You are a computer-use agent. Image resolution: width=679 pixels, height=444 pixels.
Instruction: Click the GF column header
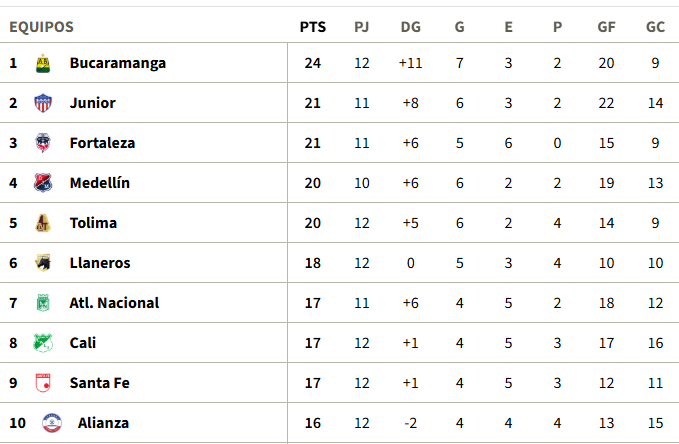click(606, 27)
